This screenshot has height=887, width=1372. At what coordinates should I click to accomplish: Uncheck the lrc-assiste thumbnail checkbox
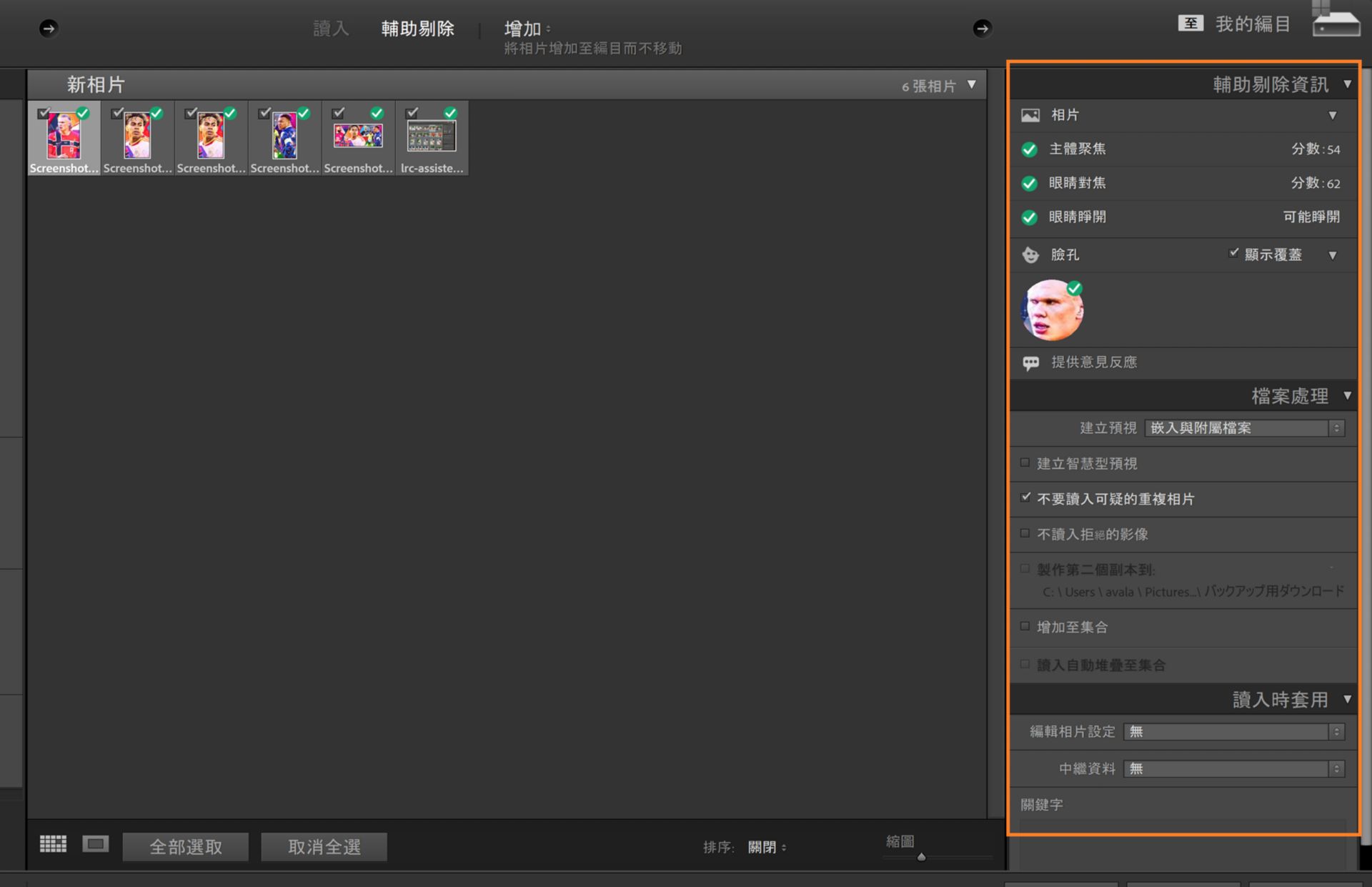point(412,113)
